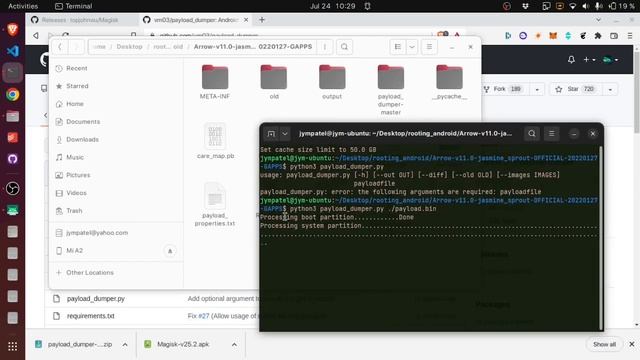
Task: Open Pictures in the sidebar
Action: [78, 175]
